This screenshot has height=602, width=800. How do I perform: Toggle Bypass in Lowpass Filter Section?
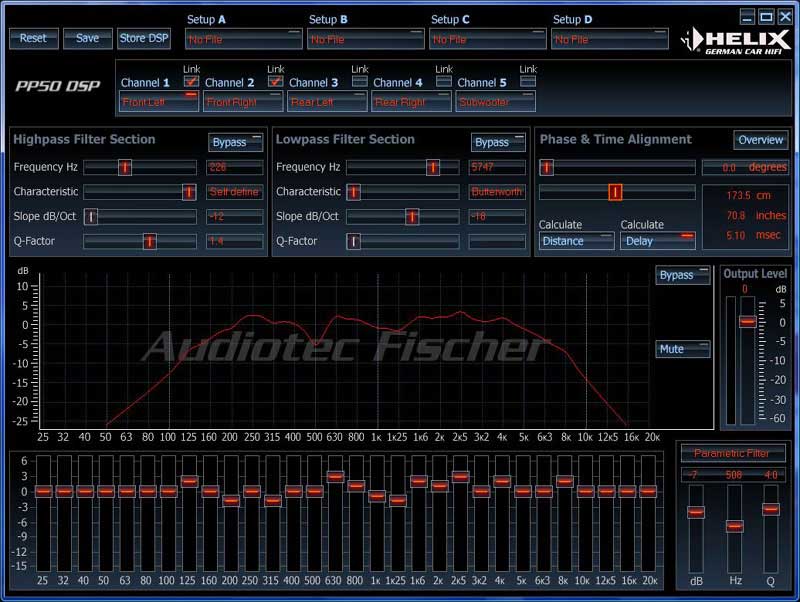[498, 142]
